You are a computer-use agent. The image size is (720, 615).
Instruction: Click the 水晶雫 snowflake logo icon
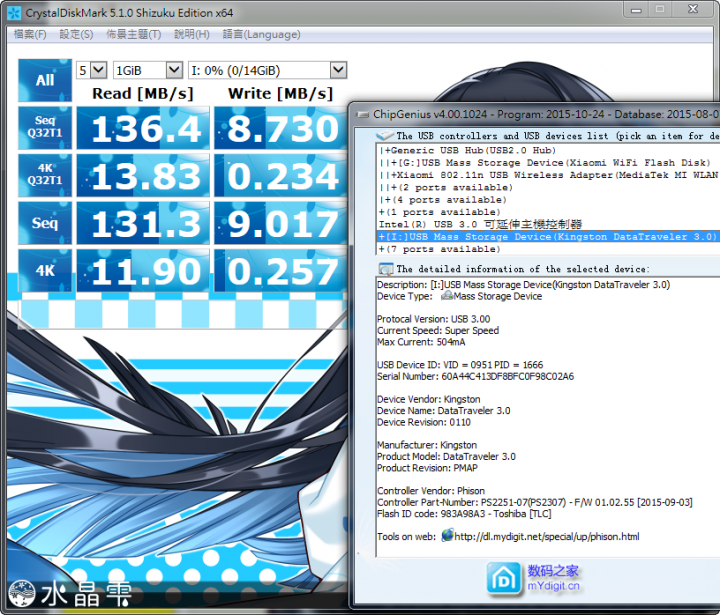pyautogui.click(x=22, y=592)
